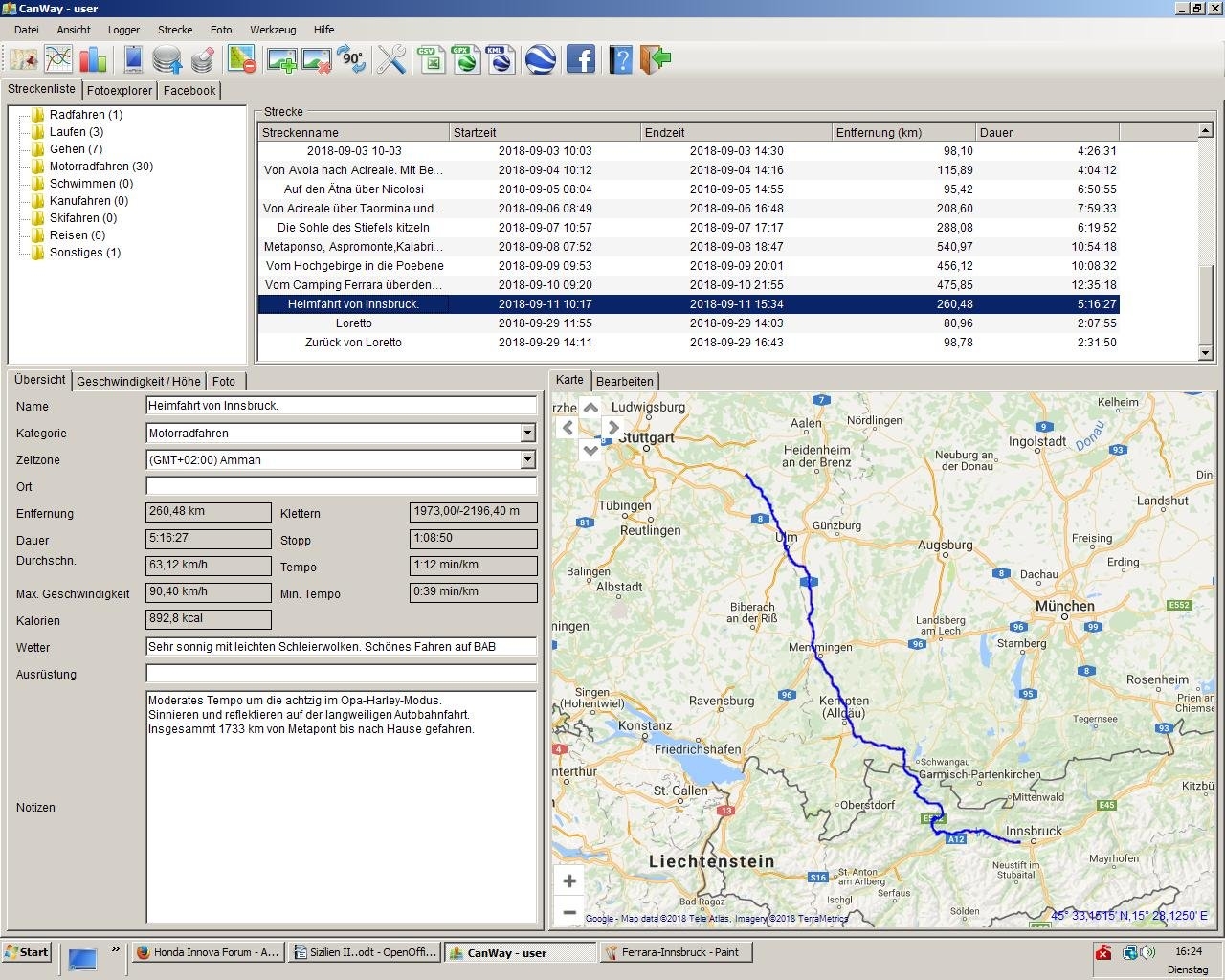Export track as GPX file icon
Image resolution: width=1225 pixels, height=980 pixels.
point(466,59)
